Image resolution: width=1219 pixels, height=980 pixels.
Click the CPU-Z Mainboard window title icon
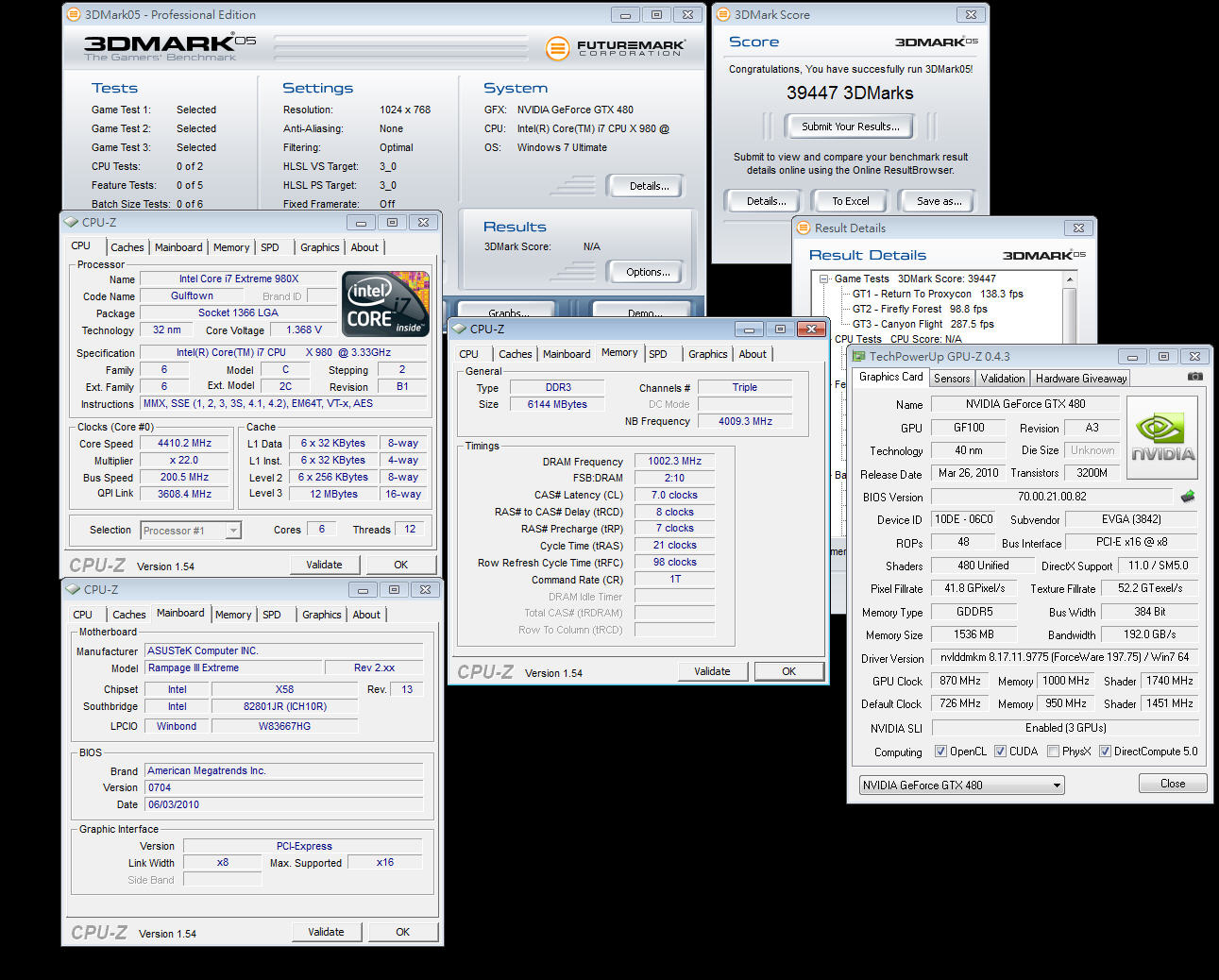pyautogui.click(x=74, y=589)
